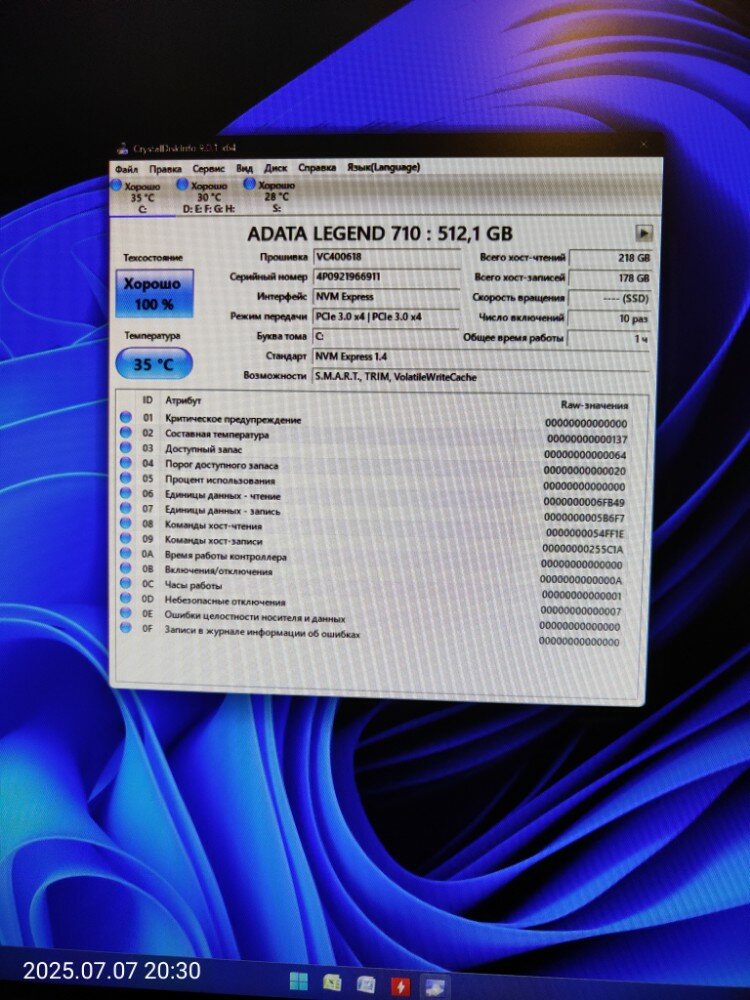Click the blue status dot for attribute 03
This screenshot has height=1000, width=750.
pyautogui.click(x=126, y=448)
